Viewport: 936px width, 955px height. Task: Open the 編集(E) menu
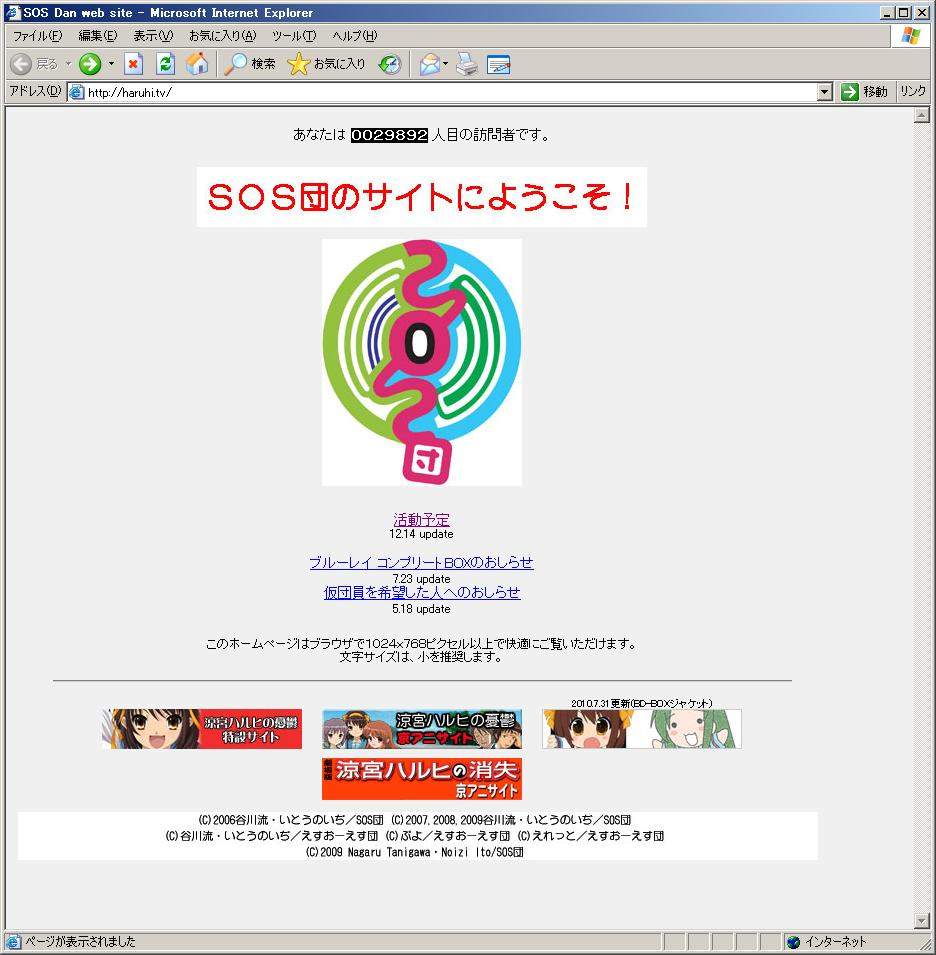click(x=97, y=36)
